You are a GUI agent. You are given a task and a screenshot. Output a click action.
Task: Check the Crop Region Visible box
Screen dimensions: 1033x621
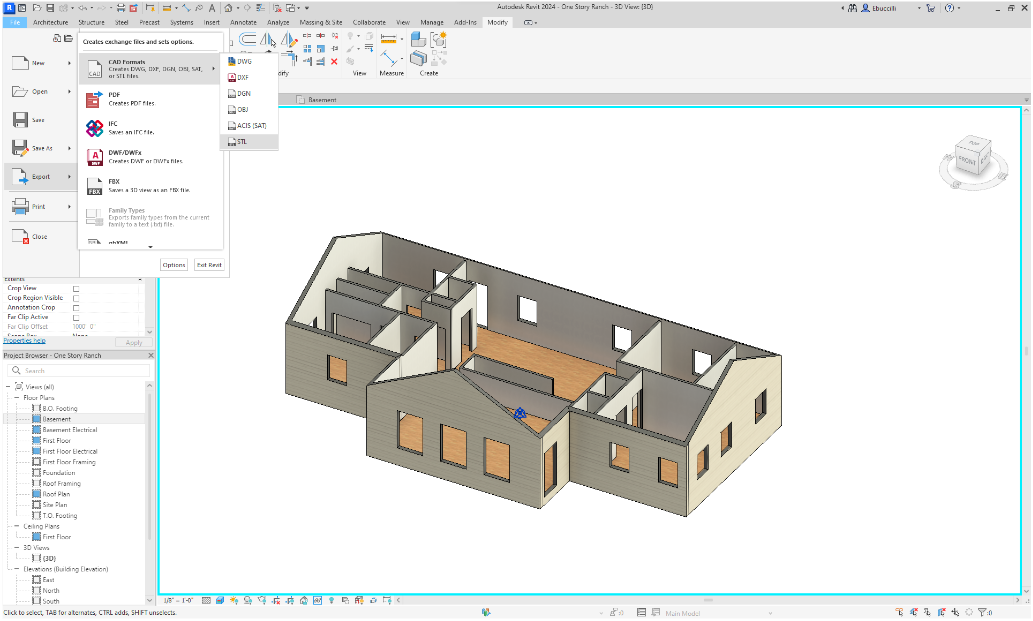point(77,298)
